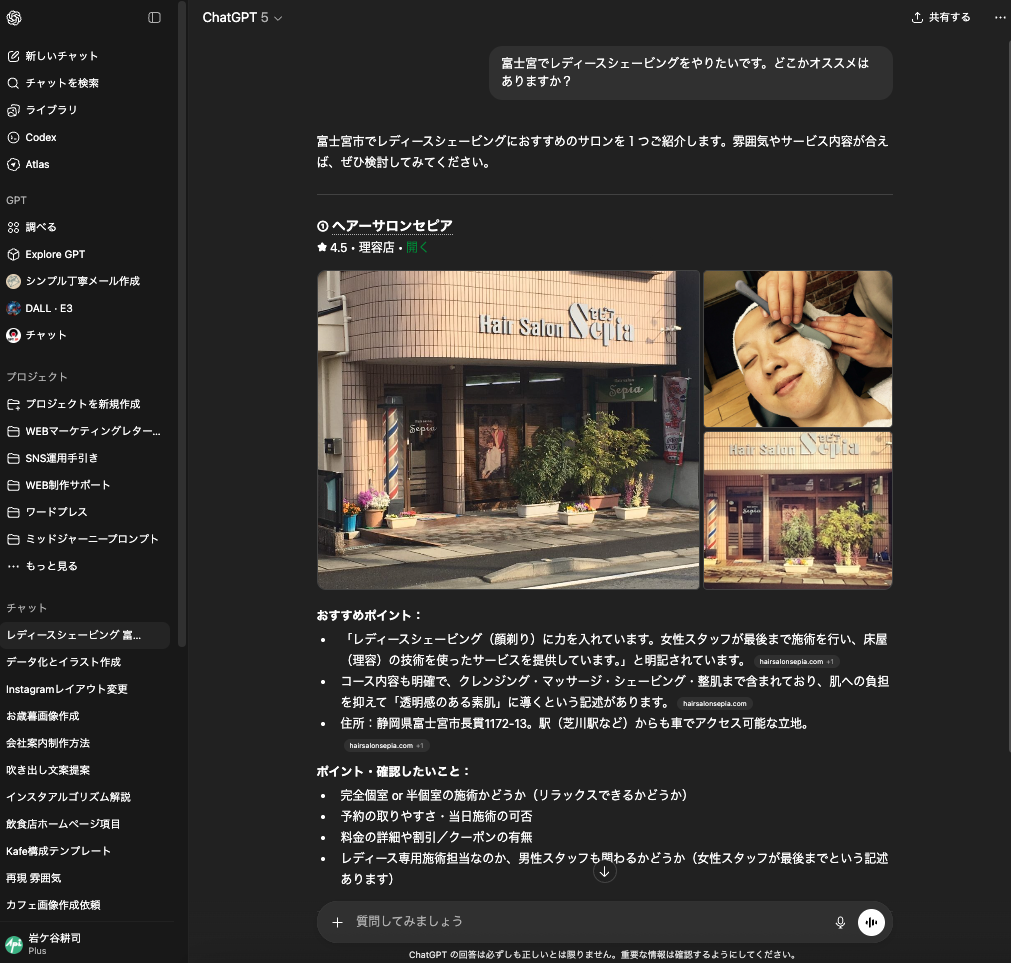This screenshot has width=1011, height=963.
Task: Open Explore GPT in sidebar
Action: click(55, 254)
